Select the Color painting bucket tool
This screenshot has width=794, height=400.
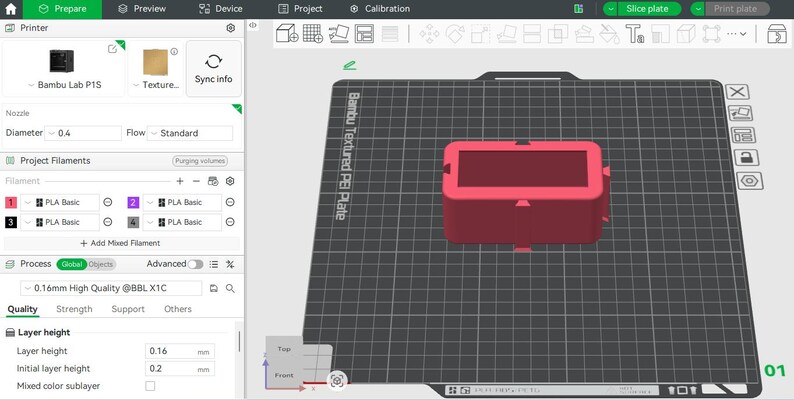[x=609, y=34]
